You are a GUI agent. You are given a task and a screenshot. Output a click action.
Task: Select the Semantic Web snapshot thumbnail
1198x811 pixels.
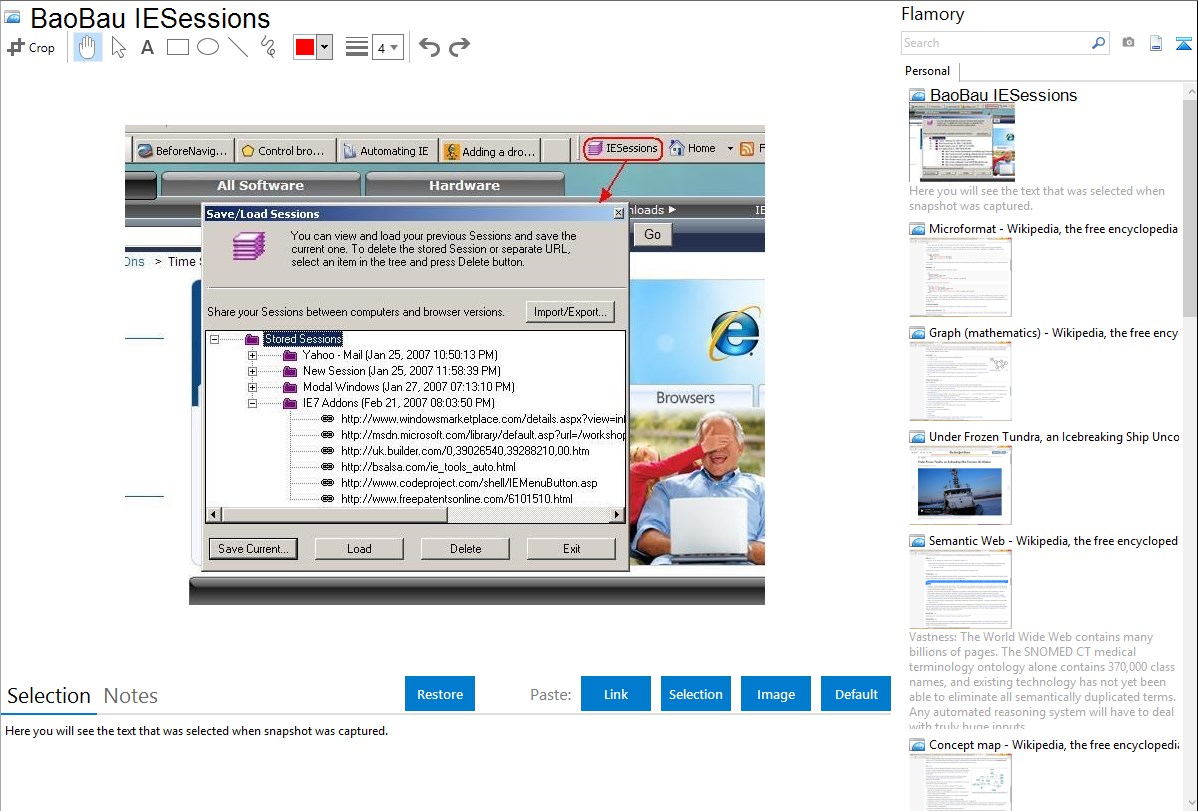click(x=960, y=589)
